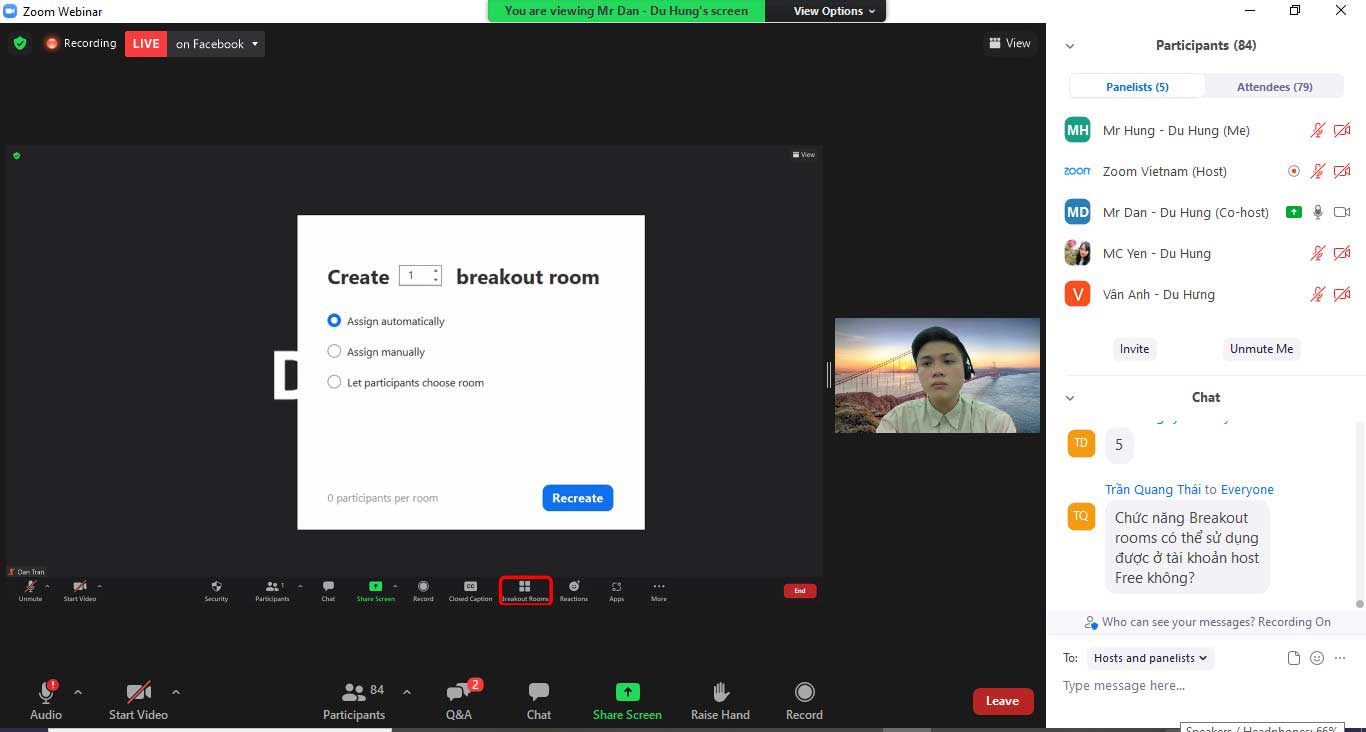The image size is (1366, 732).
Task: Choose Let participants choose room option
Action: (x=333, y=382)
